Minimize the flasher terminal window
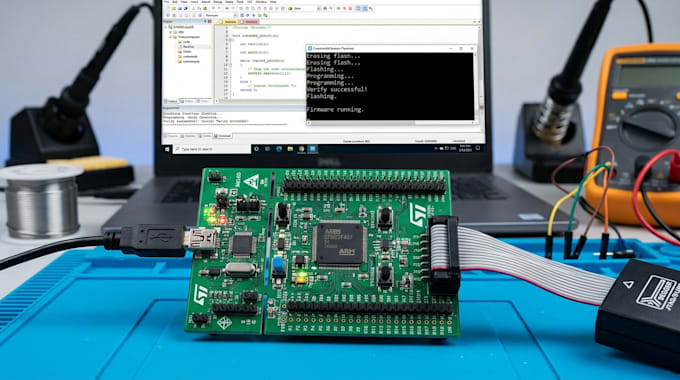The height and width of the screenshot is (380, 680). tap(451, 48)
